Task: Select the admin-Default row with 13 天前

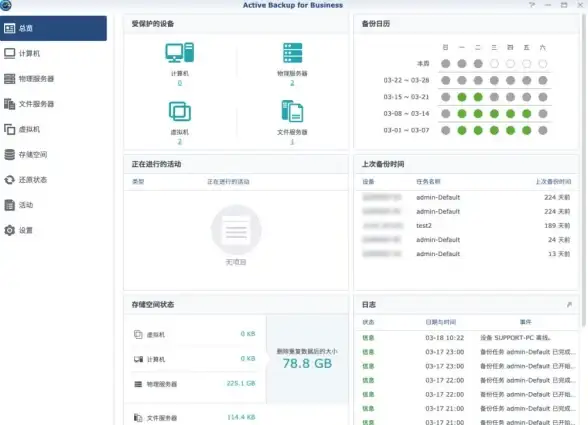Action: [x=466, y=254]
